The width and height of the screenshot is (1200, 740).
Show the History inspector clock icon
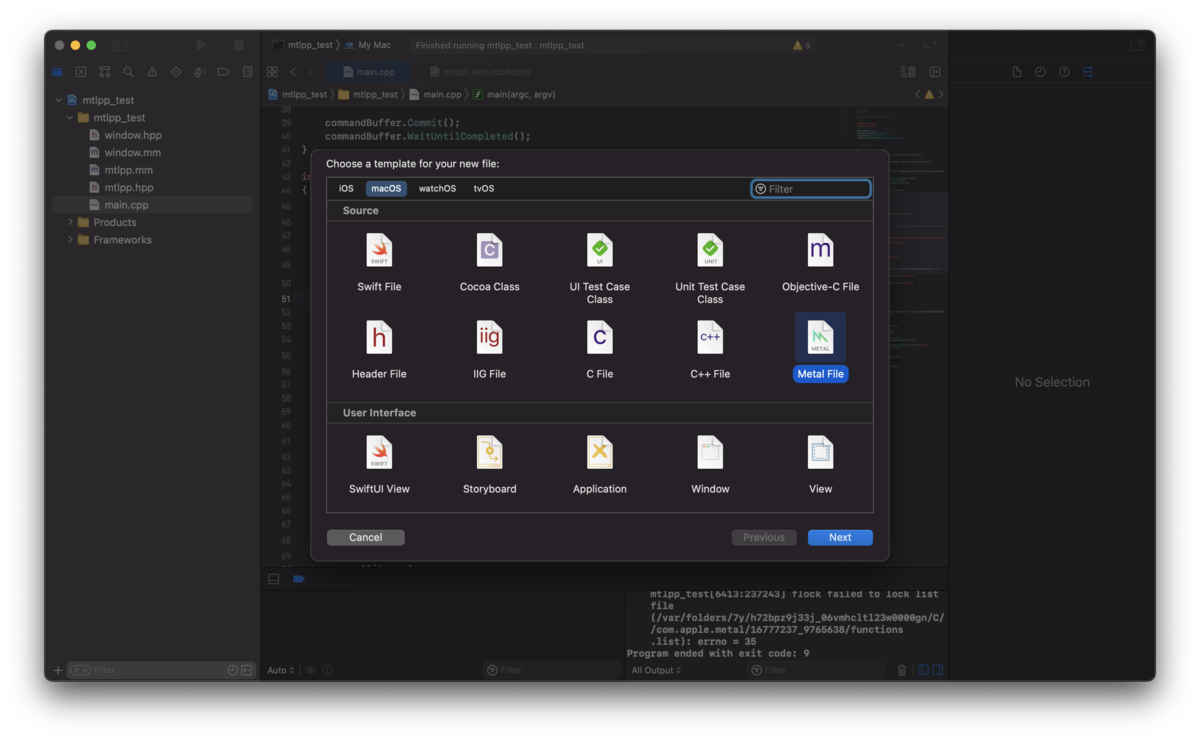(1040, 72)
